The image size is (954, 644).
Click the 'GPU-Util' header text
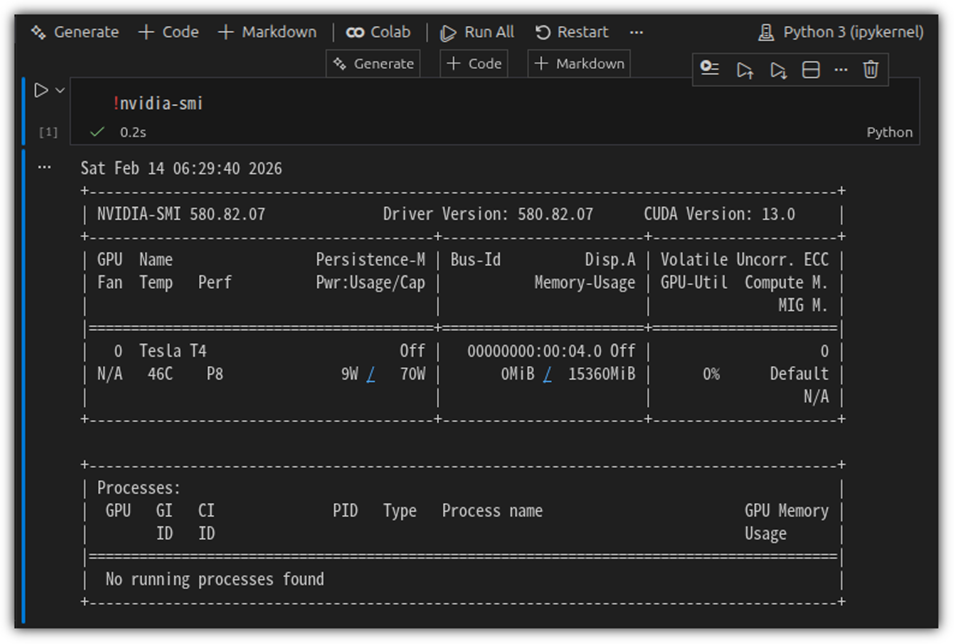(x=694, y=283)
